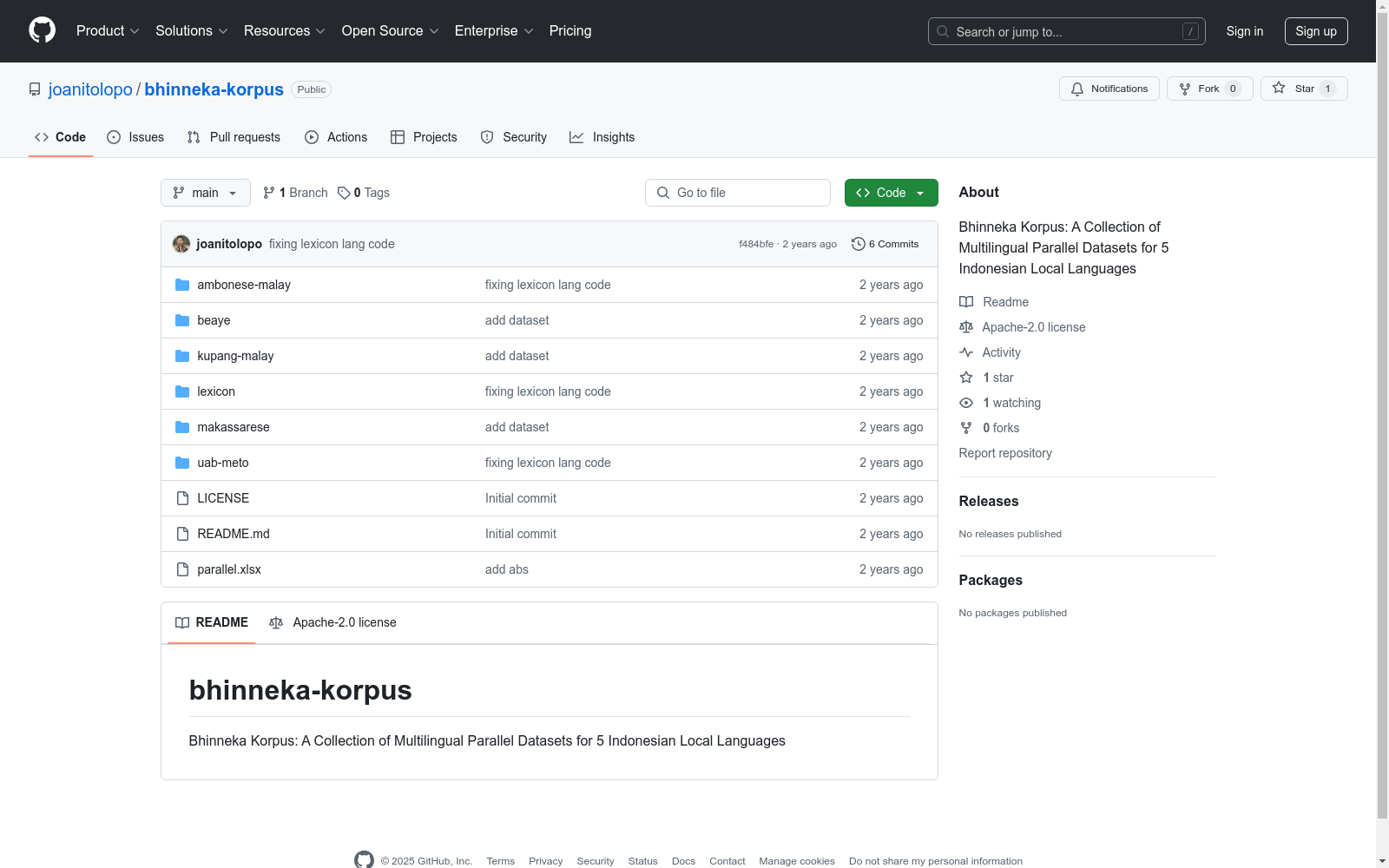Viewport: 1389px width, 868px height.
Task: Click the Sign in link
Action: 1245,31
